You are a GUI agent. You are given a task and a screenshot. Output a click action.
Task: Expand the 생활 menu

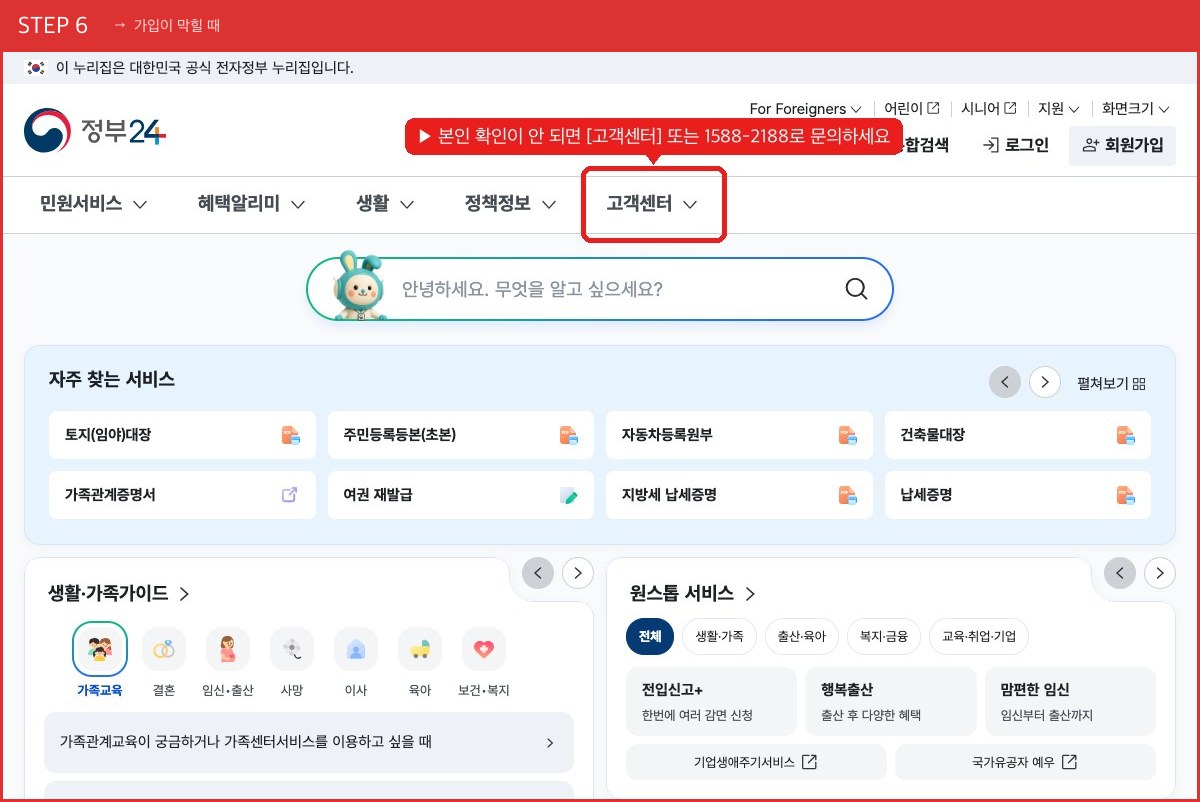385,204
